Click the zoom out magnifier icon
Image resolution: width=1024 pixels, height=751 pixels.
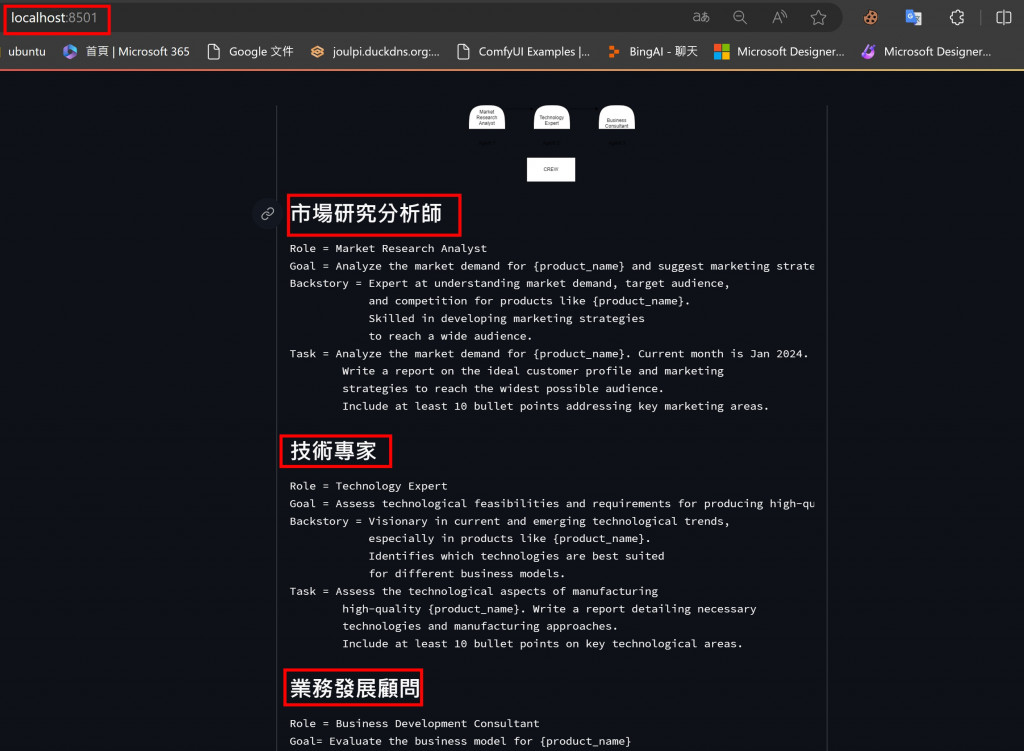click(740, 18)
